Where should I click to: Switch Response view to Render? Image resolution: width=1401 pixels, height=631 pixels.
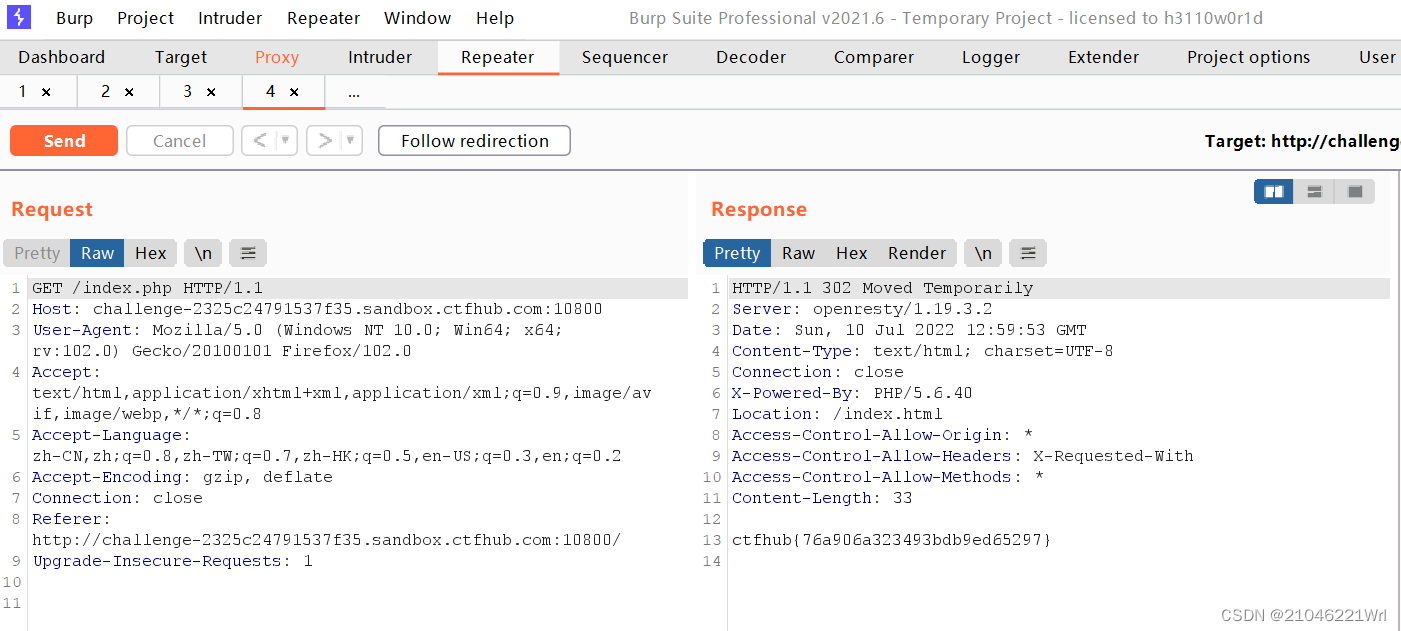pyautogui.click(x=917, y=253)
